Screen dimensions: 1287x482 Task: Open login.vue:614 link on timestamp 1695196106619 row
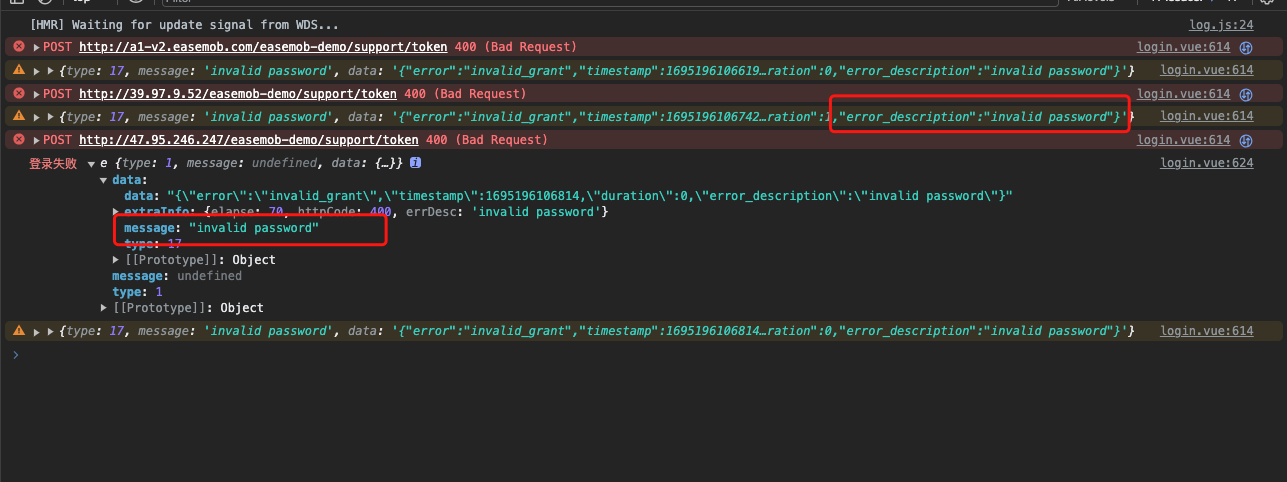click(1207, 70)
